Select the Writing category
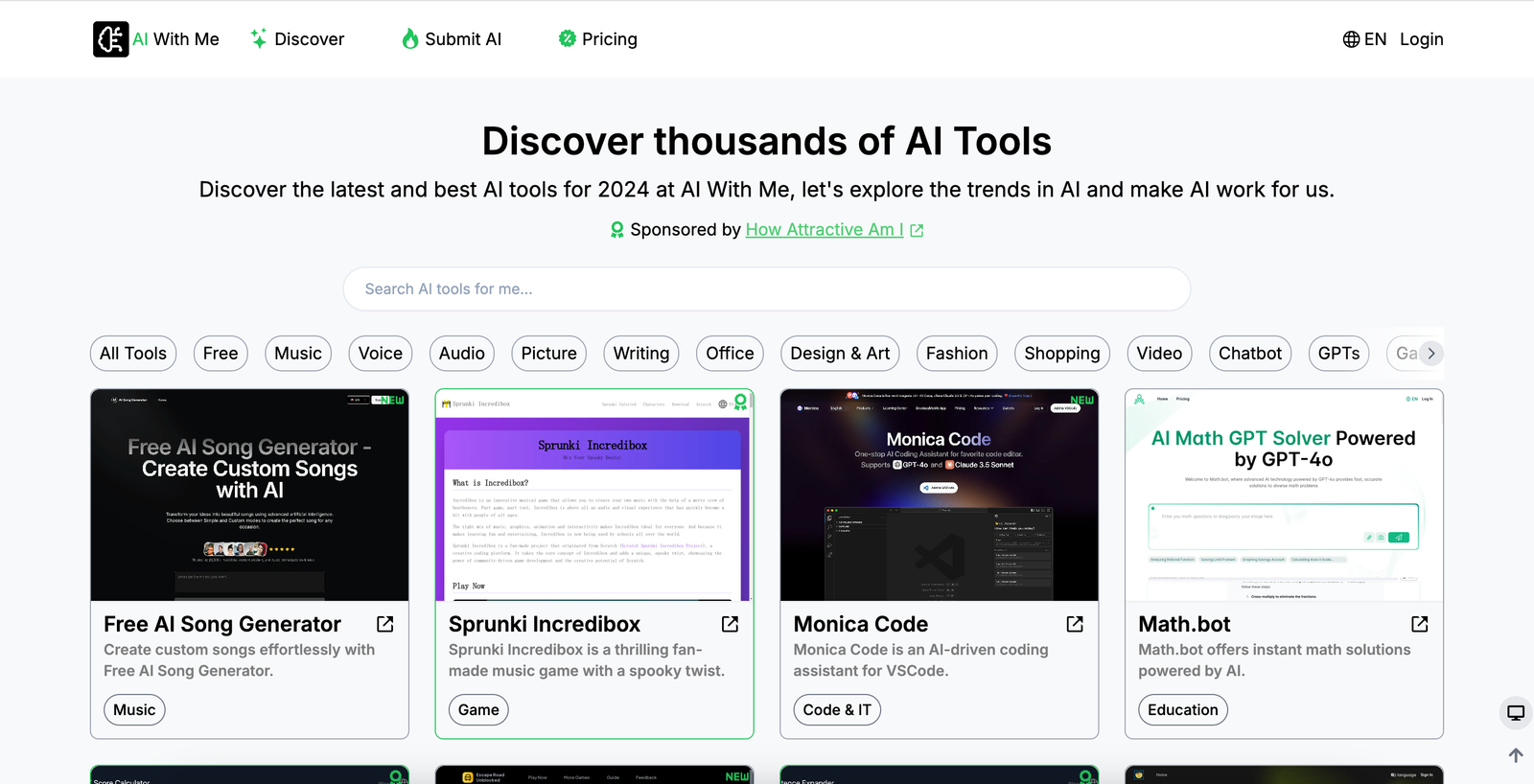This screenshot has height=784, width=1534. 641,354
